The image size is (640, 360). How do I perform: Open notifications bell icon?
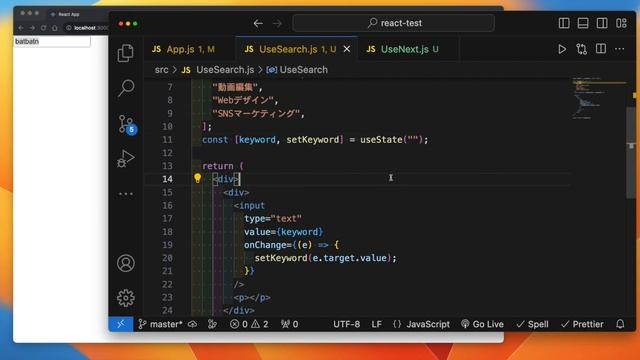(x=620, y=324)
